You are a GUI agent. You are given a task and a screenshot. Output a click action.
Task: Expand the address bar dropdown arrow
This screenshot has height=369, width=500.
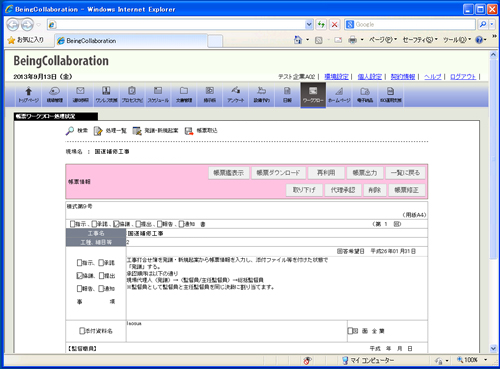[x=309, y=24]
